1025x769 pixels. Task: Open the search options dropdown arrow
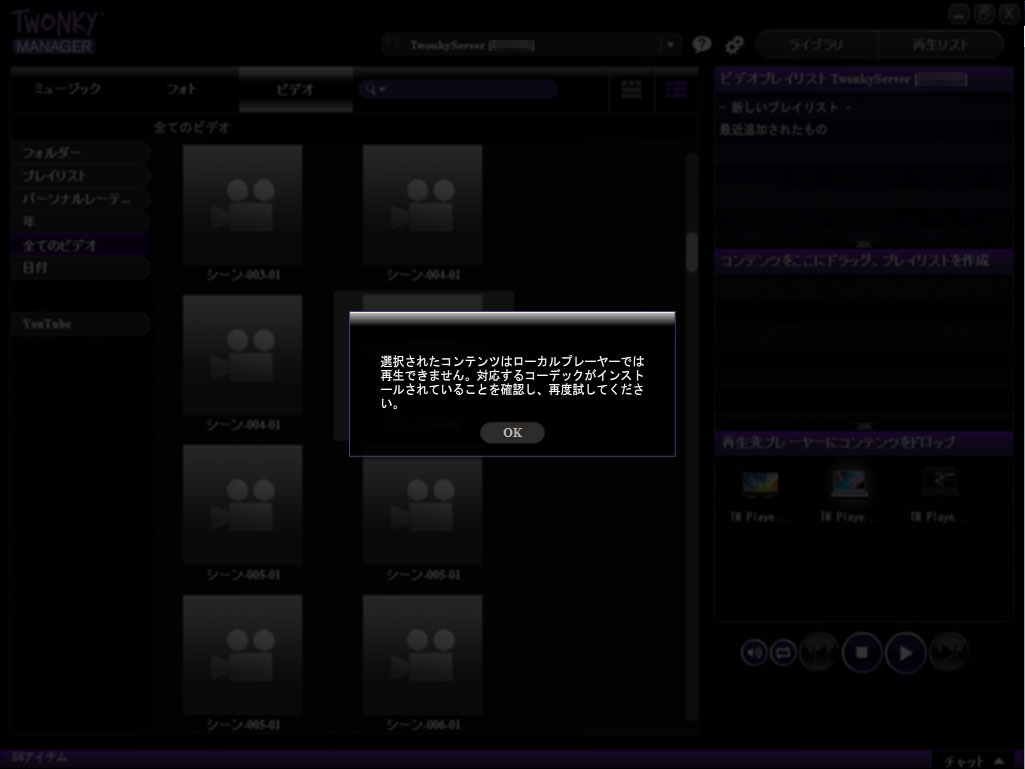pos(382,89)
